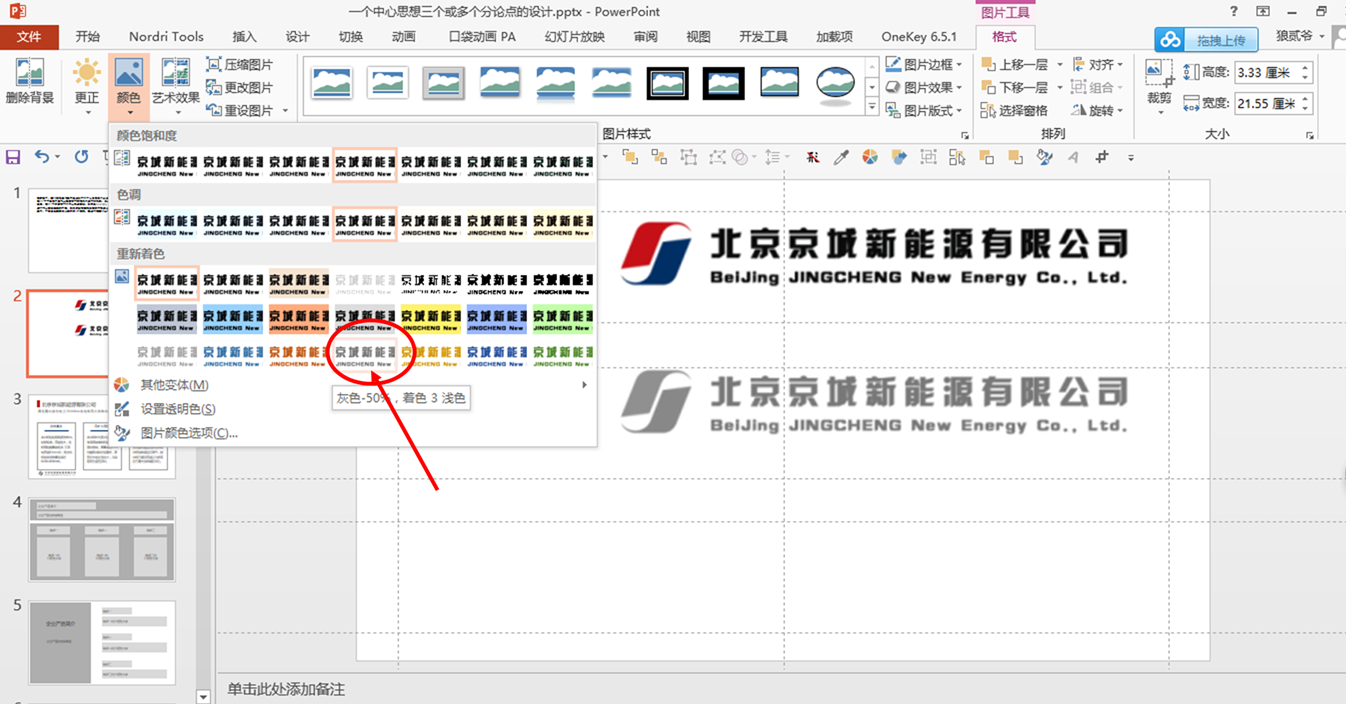1346x704 pixels.
Task: Click the Undo arrow icon
Action: pyautogui.click(x=41, y=157)
